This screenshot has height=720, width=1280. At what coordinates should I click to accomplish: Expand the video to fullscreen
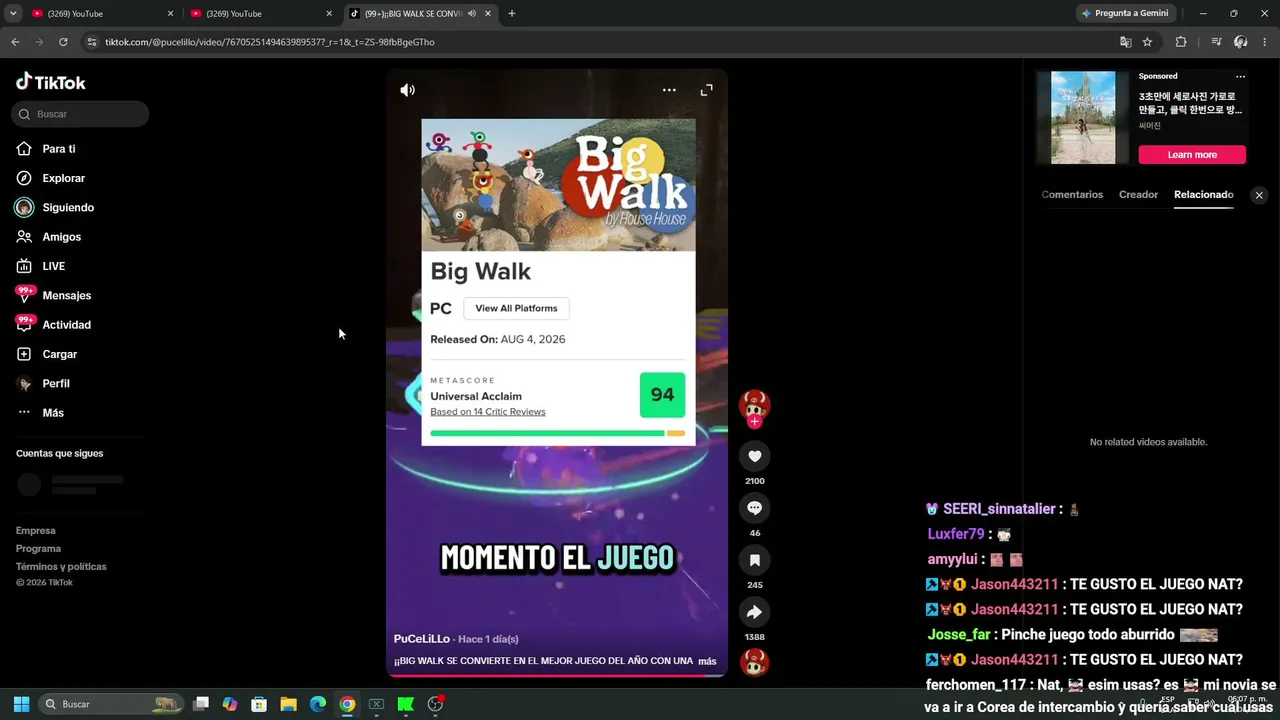707,90
